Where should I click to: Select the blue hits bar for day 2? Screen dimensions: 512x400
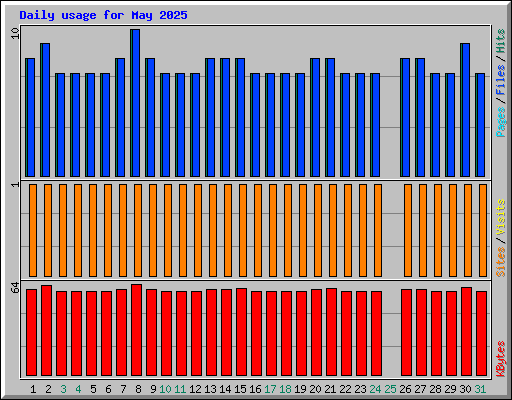pos(45,110)
